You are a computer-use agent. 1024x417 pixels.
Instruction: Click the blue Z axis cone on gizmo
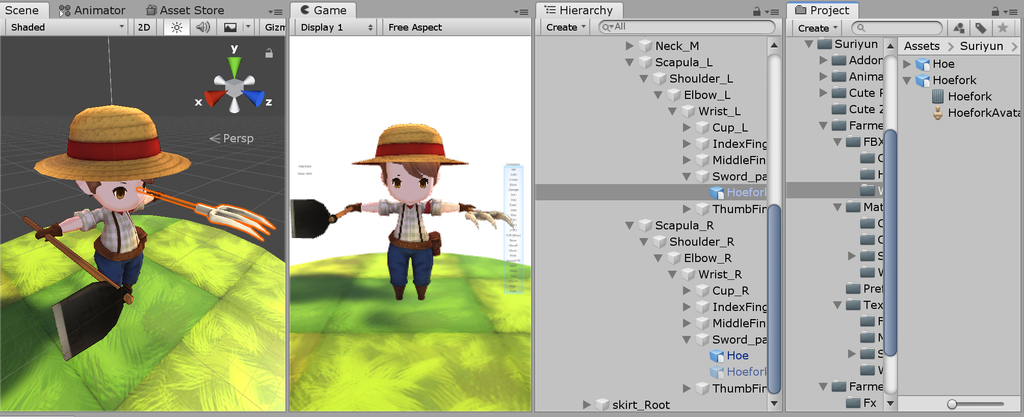(254, 99)
